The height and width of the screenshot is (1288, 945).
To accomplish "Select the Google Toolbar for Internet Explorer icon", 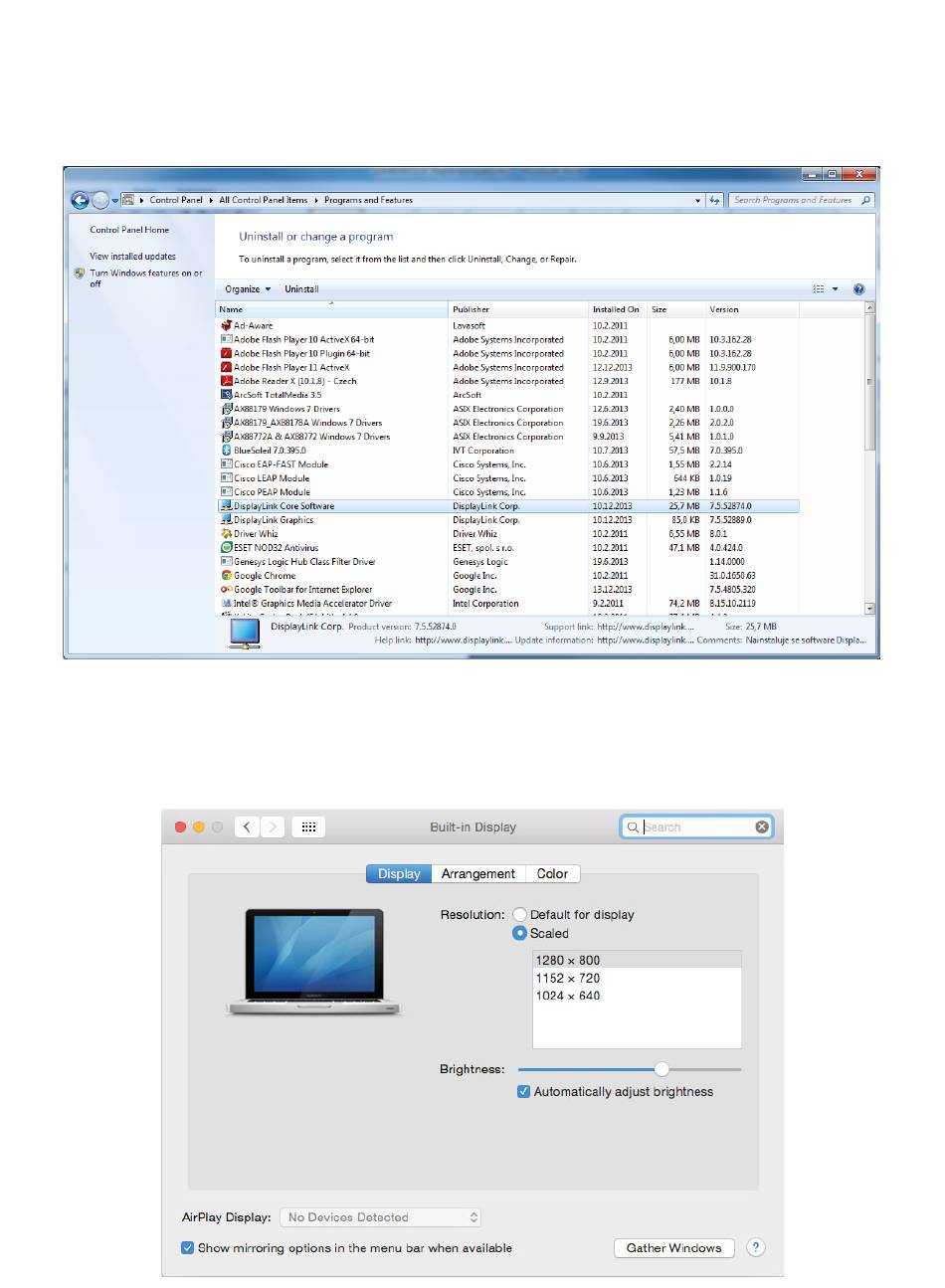I will [226, 590].
